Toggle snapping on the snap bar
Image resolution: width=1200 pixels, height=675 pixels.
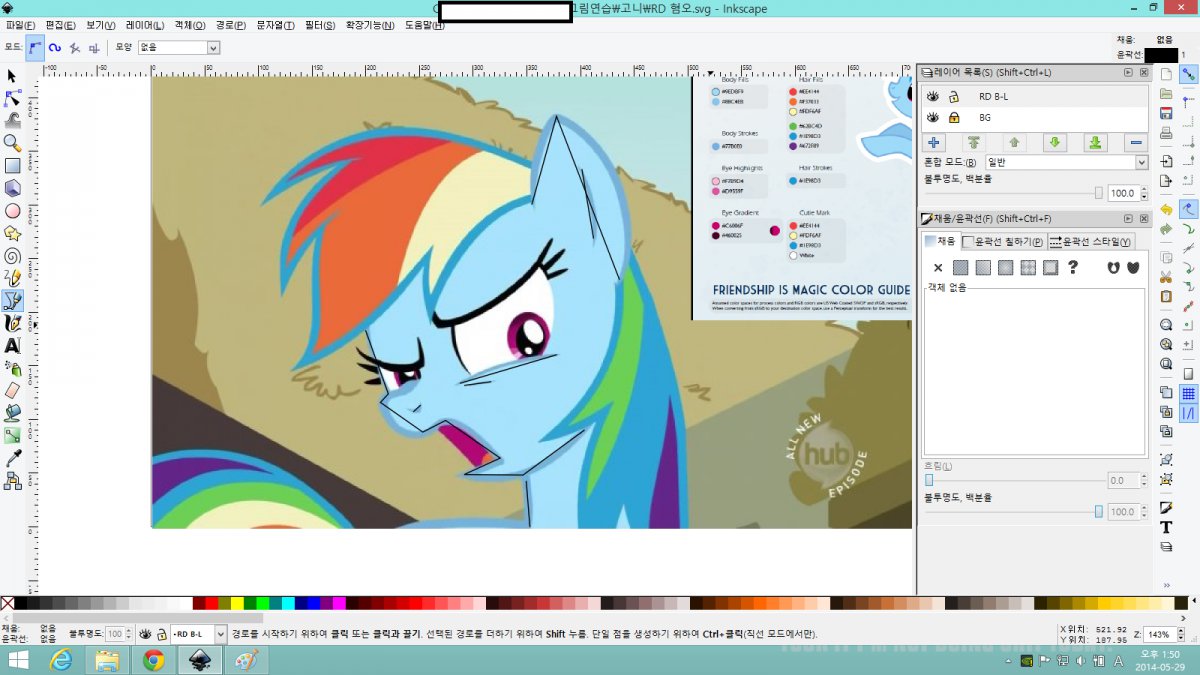(1189, 75)
